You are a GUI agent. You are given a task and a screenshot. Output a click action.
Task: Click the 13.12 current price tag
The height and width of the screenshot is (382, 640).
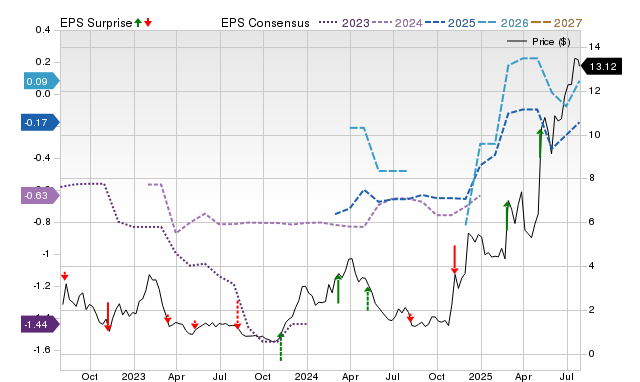pyautogui.click(x=601, y=67)
